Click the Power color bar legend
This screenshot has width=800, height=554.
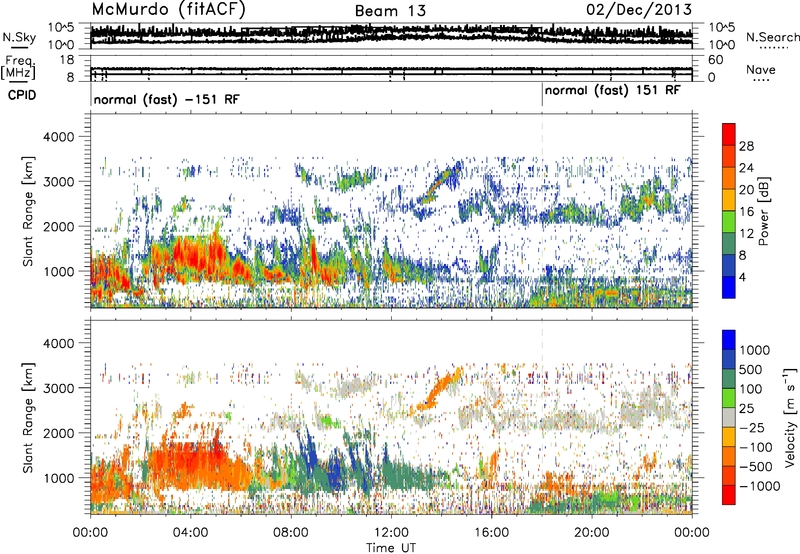[x=729, y=210]
